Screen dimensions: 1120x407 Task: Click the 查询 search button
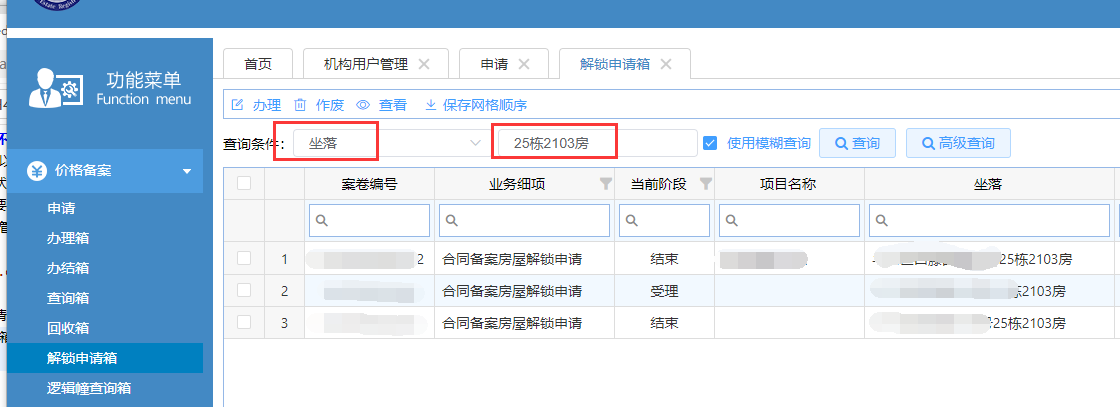pyautogui.click(x=857, y=143)
